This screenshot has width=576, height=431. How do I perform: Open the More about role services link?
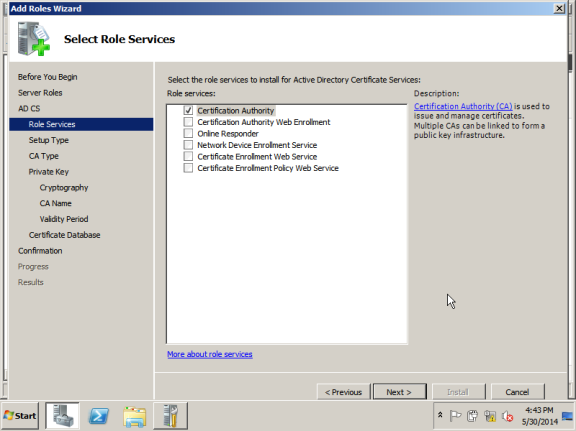coord(210,354)
